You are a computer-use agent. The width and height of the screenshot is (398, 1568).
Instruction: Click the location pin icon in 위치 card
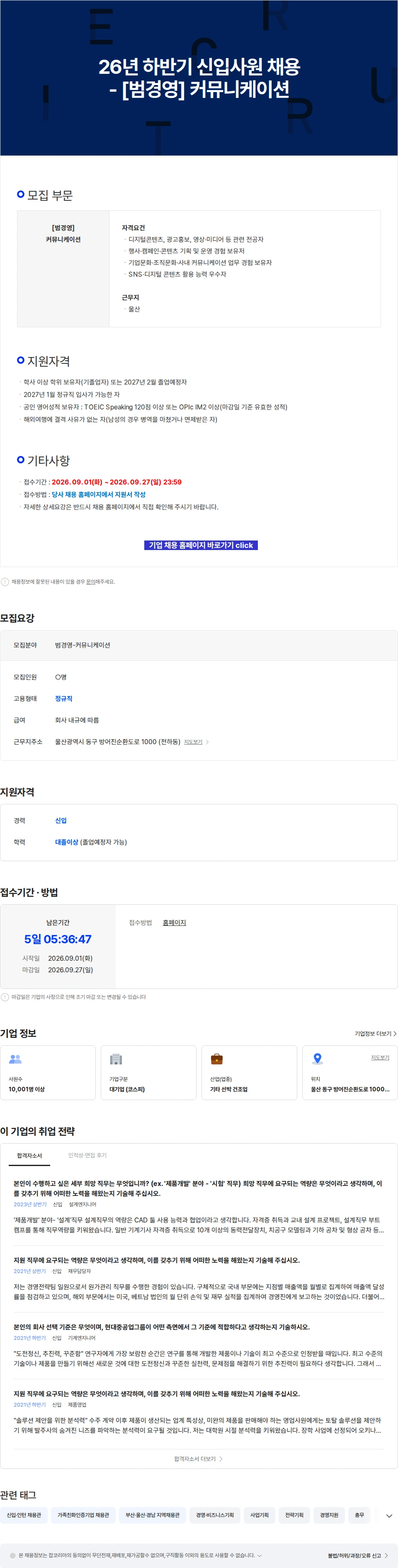(x=317, y=1059)
